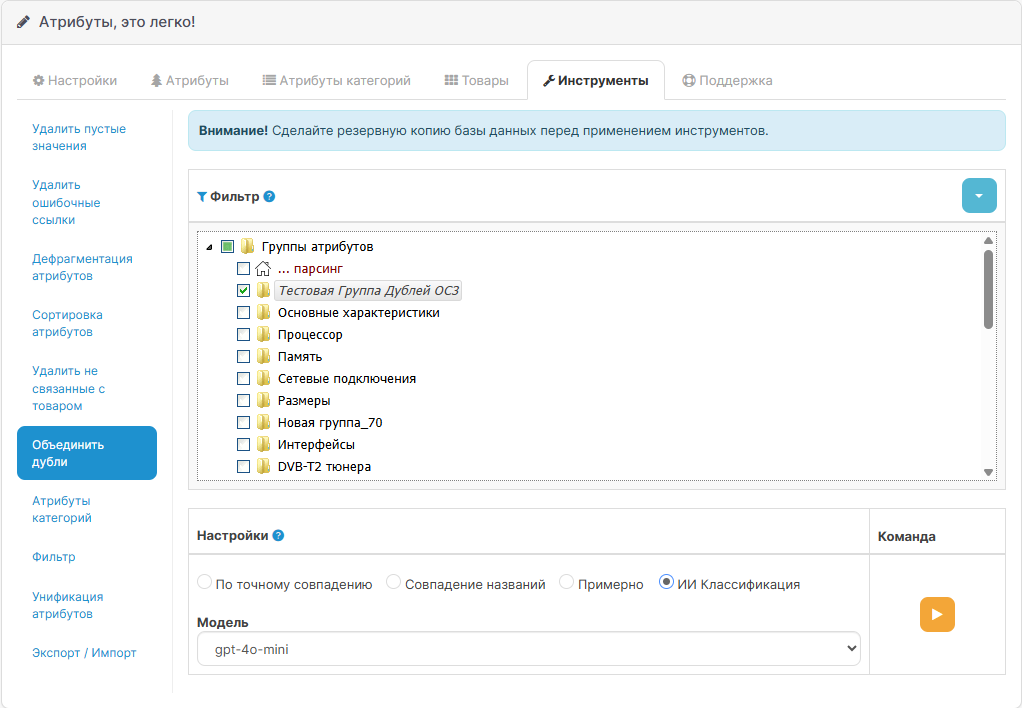The width and height of the screenshot is (1022, 708).
Task: Click the orange play run command button
Action: pyautogui.click(x=937, y=614)
